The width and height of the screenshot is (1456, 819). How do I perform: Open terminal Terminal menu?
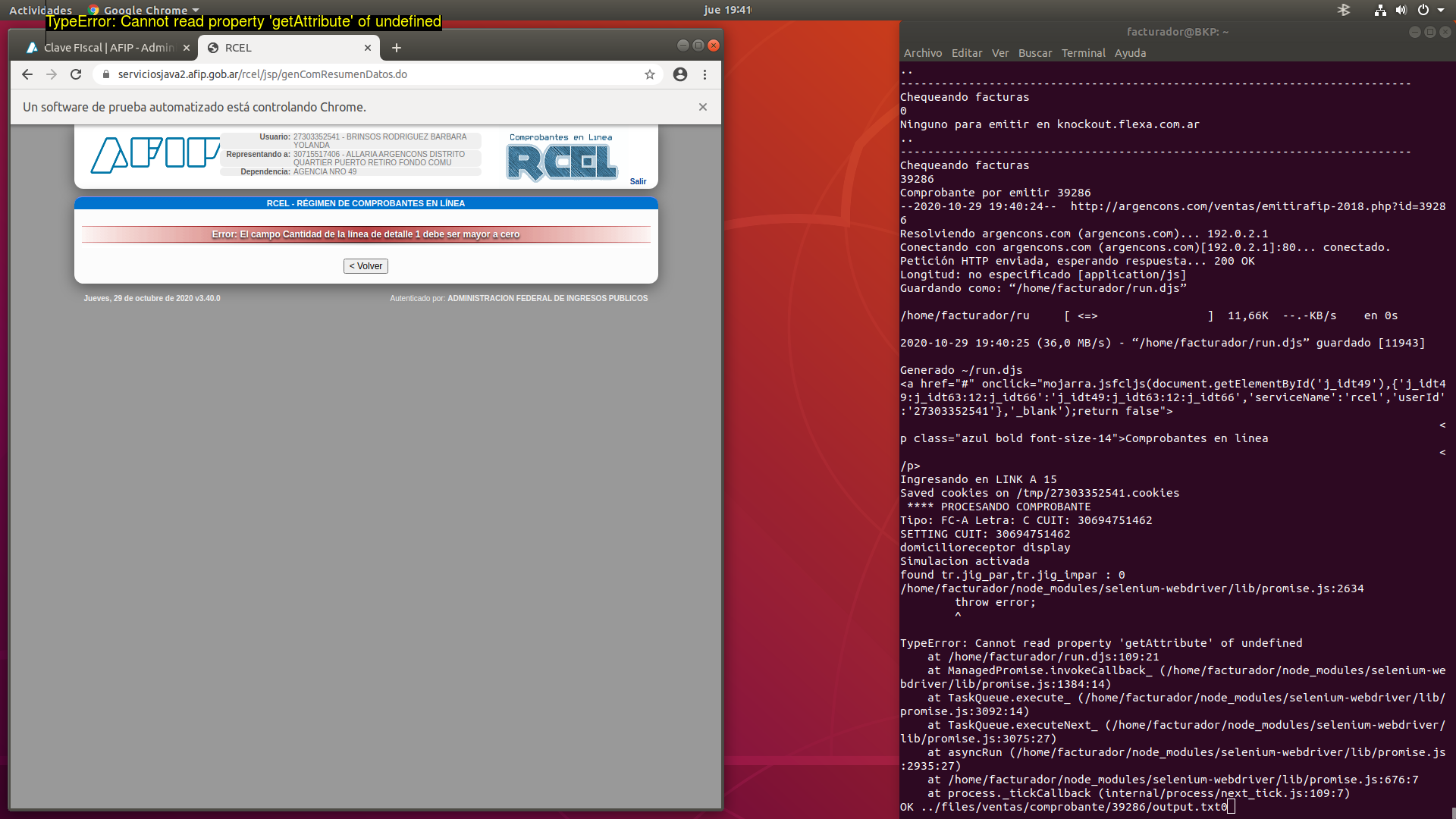pyautogui.click(x=1084, y=53)
